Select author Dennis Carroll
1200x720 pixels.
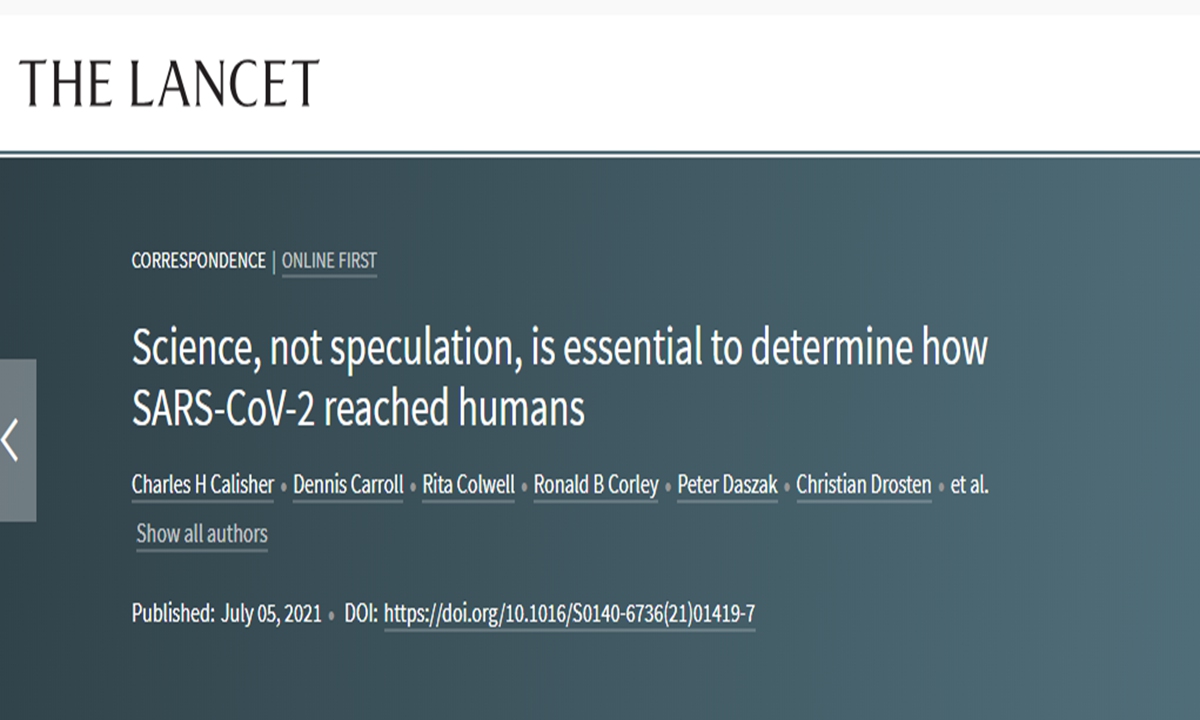[x=348, y=486]
